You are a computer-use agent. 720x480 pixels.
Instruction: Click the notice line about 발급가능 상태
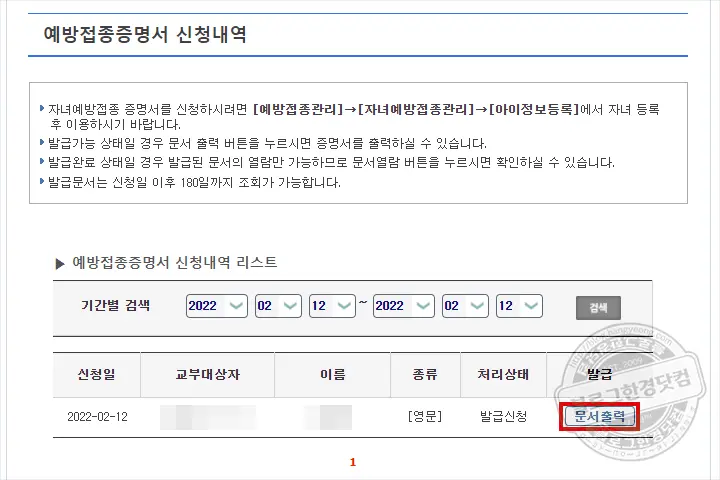coord(267,143)
